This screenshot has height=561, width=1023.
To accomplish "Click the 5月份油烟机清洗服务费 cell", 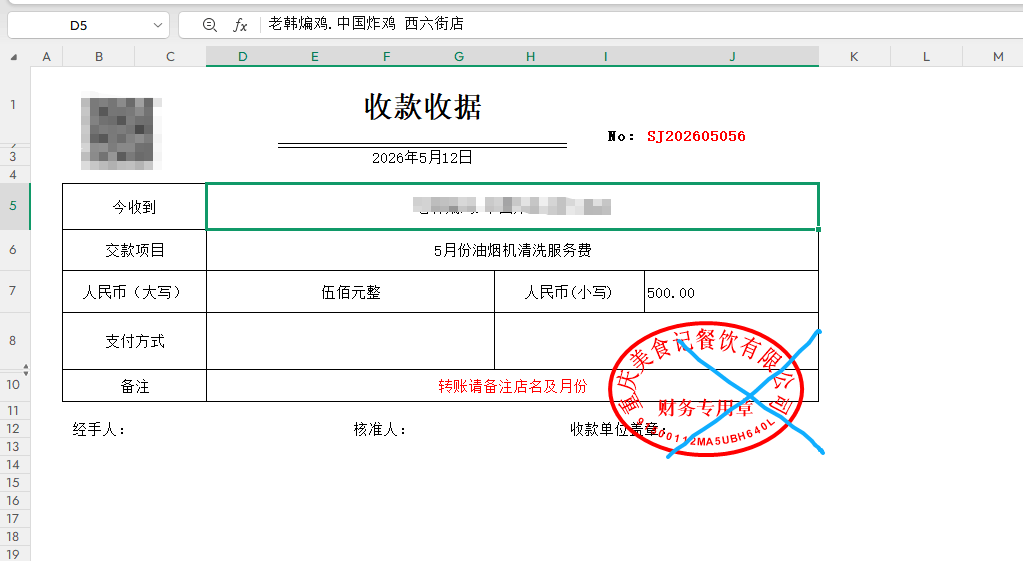I will (x=512, y=250).
